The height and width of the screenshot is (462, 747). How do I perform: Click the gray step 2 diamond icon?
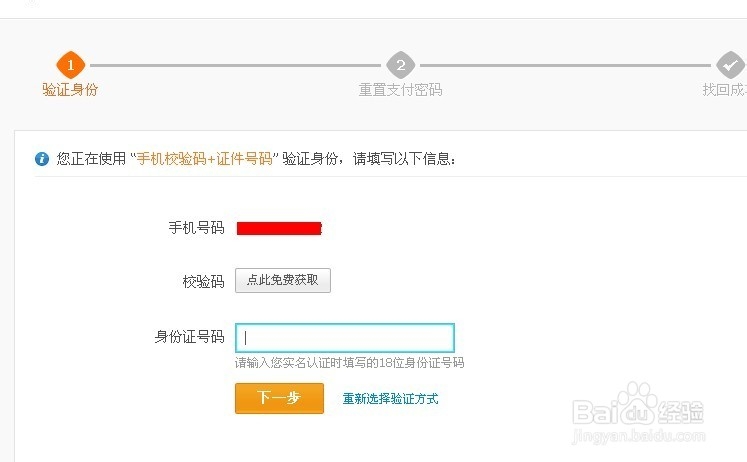coord(401,65)
